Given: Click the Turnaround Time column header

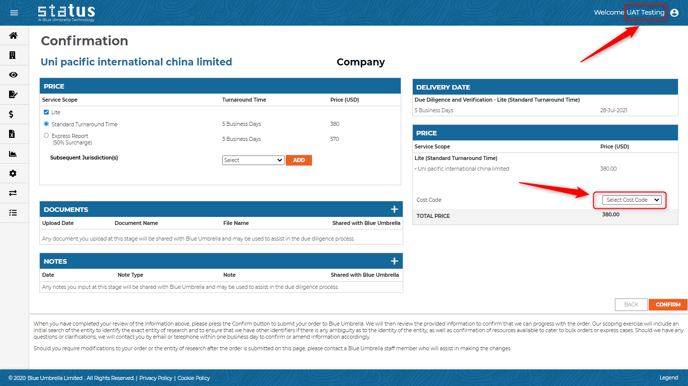Looking at the screenshot, I should (x=244, y=100).
